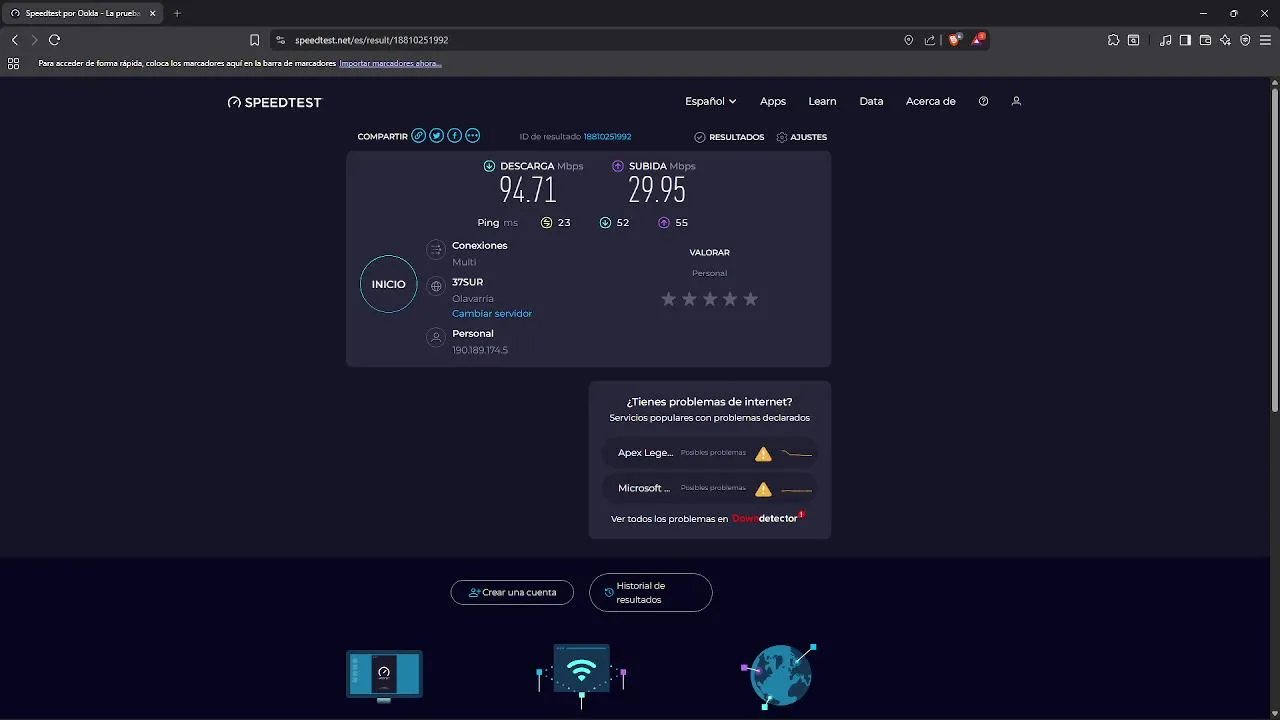The image size is (1280, 720).
Task: Share result on Facebook
Action: (x=454, y=136)
